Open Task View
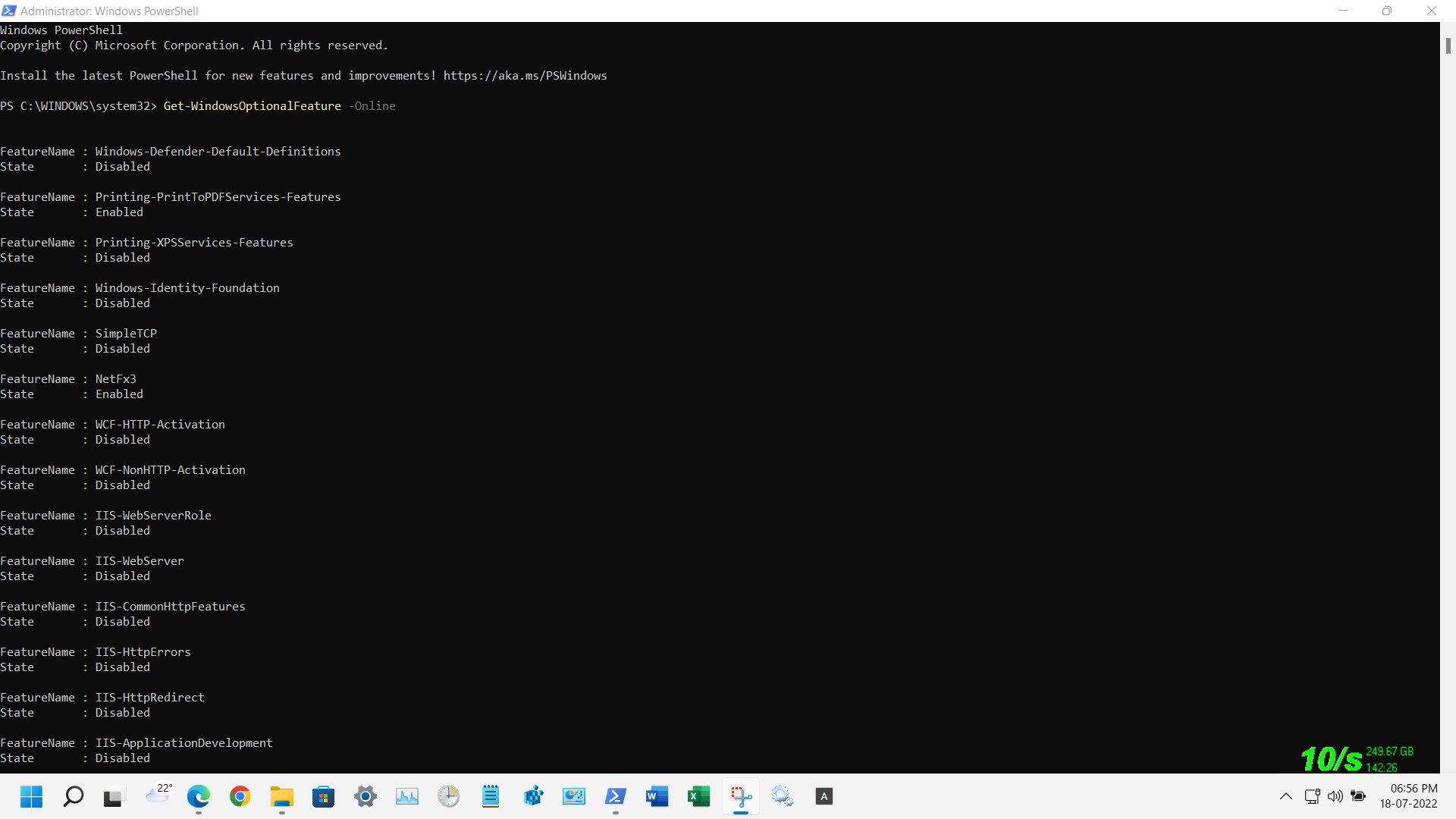Viewport: 1456px width, 819px height. pyautogui.click(x=113, y=796)
